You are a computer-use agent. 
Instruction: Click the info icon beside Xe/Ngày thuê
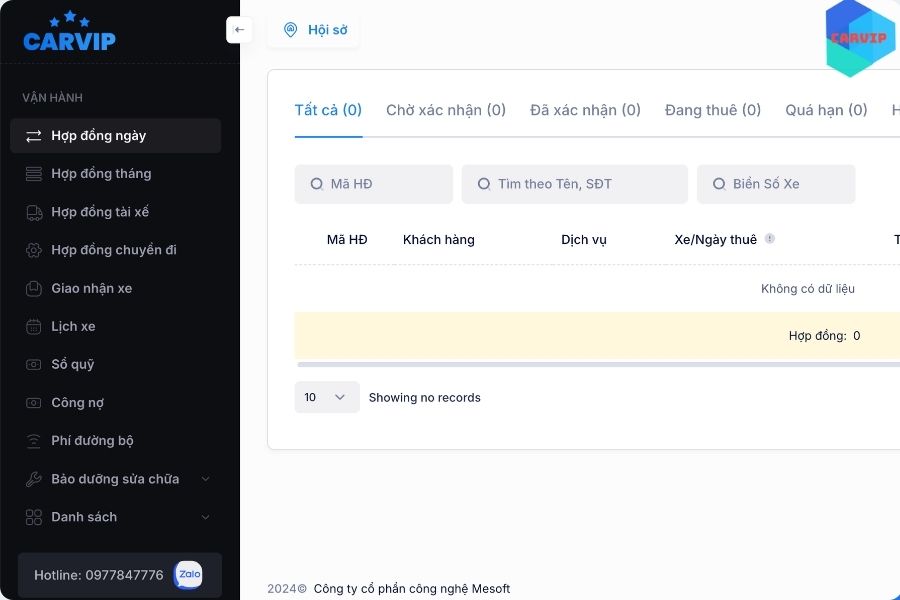coord(770,239)
